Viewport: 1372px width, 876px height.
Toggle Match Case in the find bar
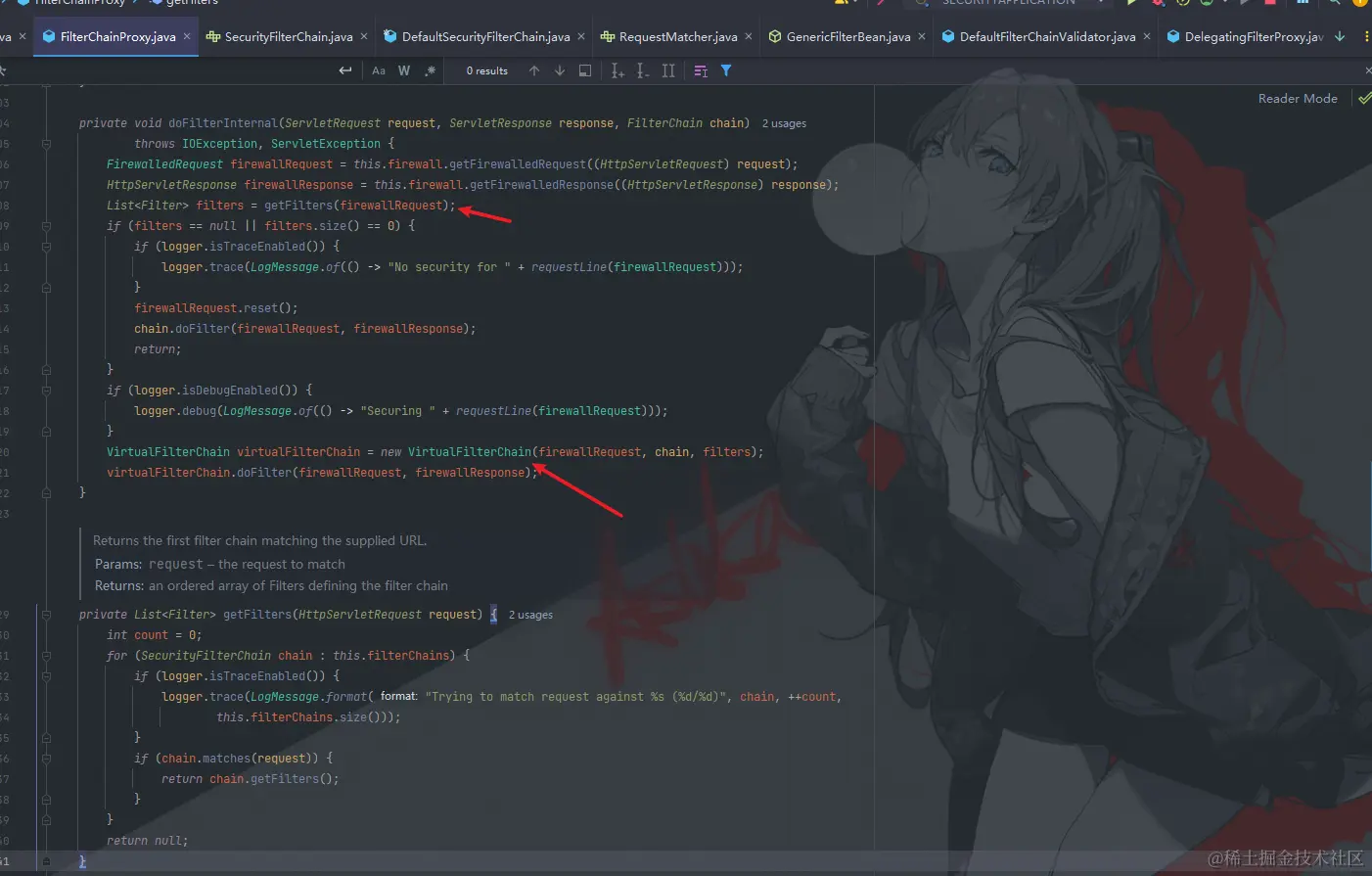(379, 70)
